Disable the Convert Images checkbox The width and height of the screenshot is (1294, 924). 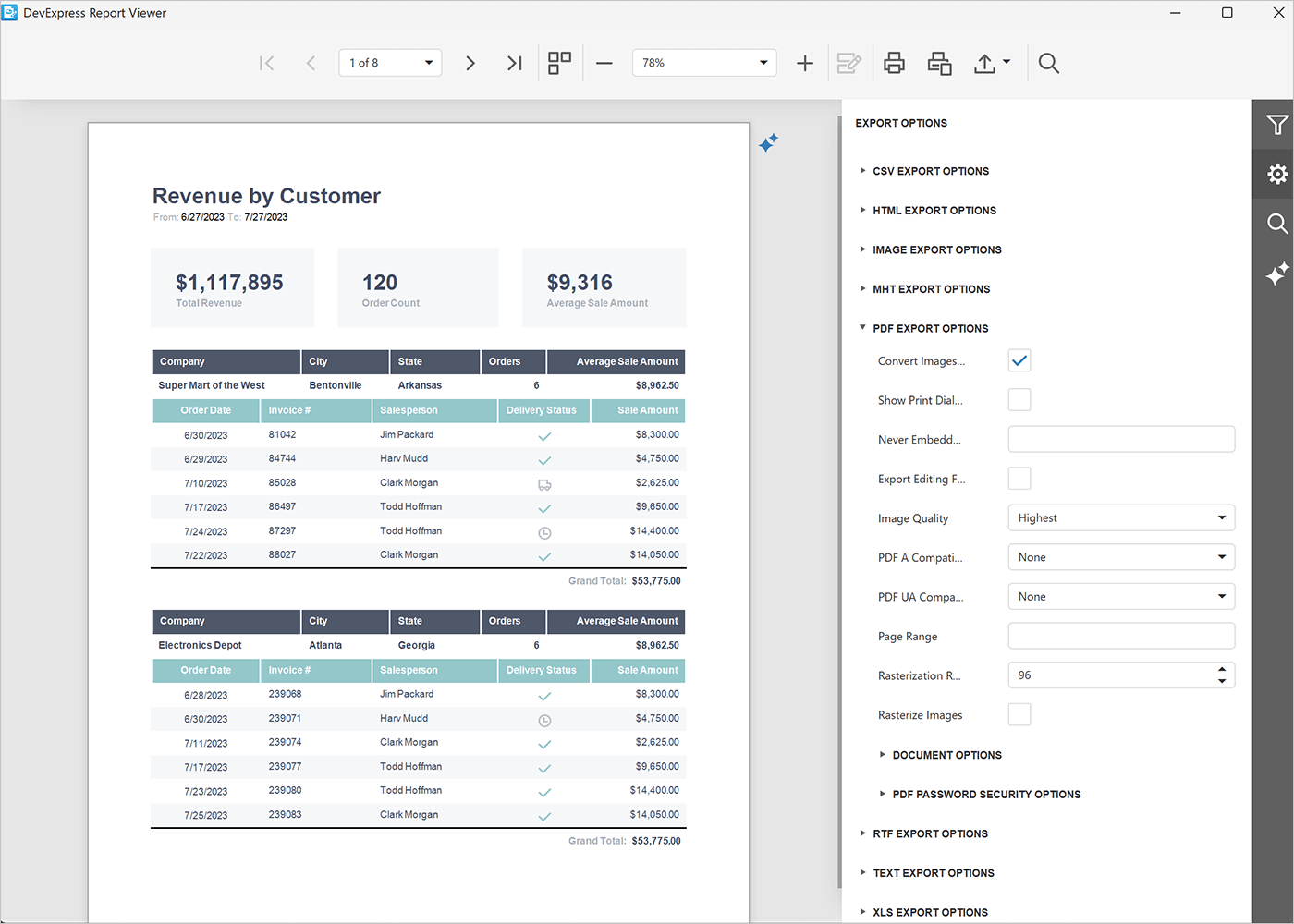1019,360
